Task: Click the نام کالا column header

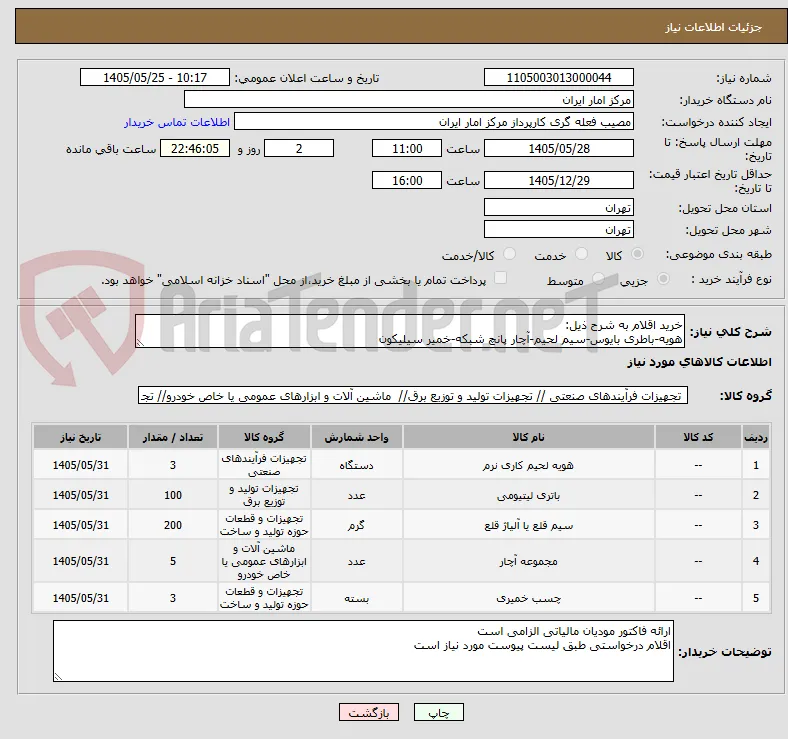Action: (528, 437)
